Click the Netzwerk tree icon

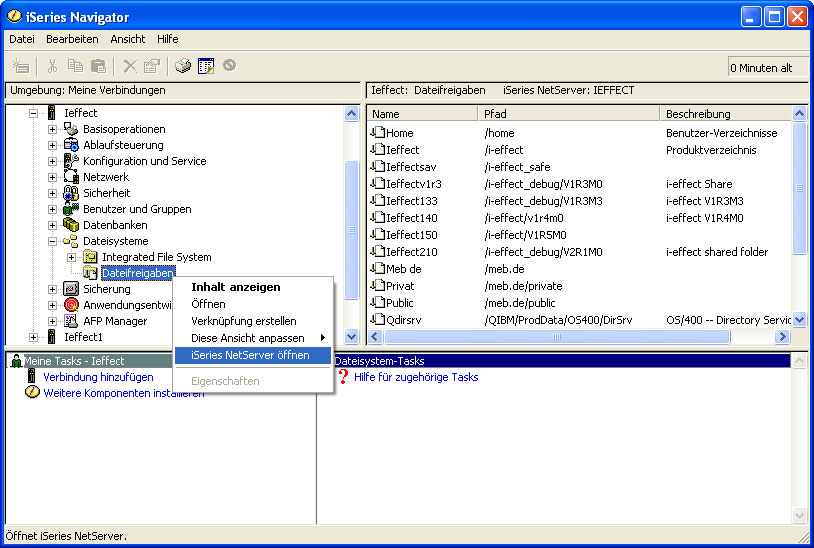tap(71, 177)
